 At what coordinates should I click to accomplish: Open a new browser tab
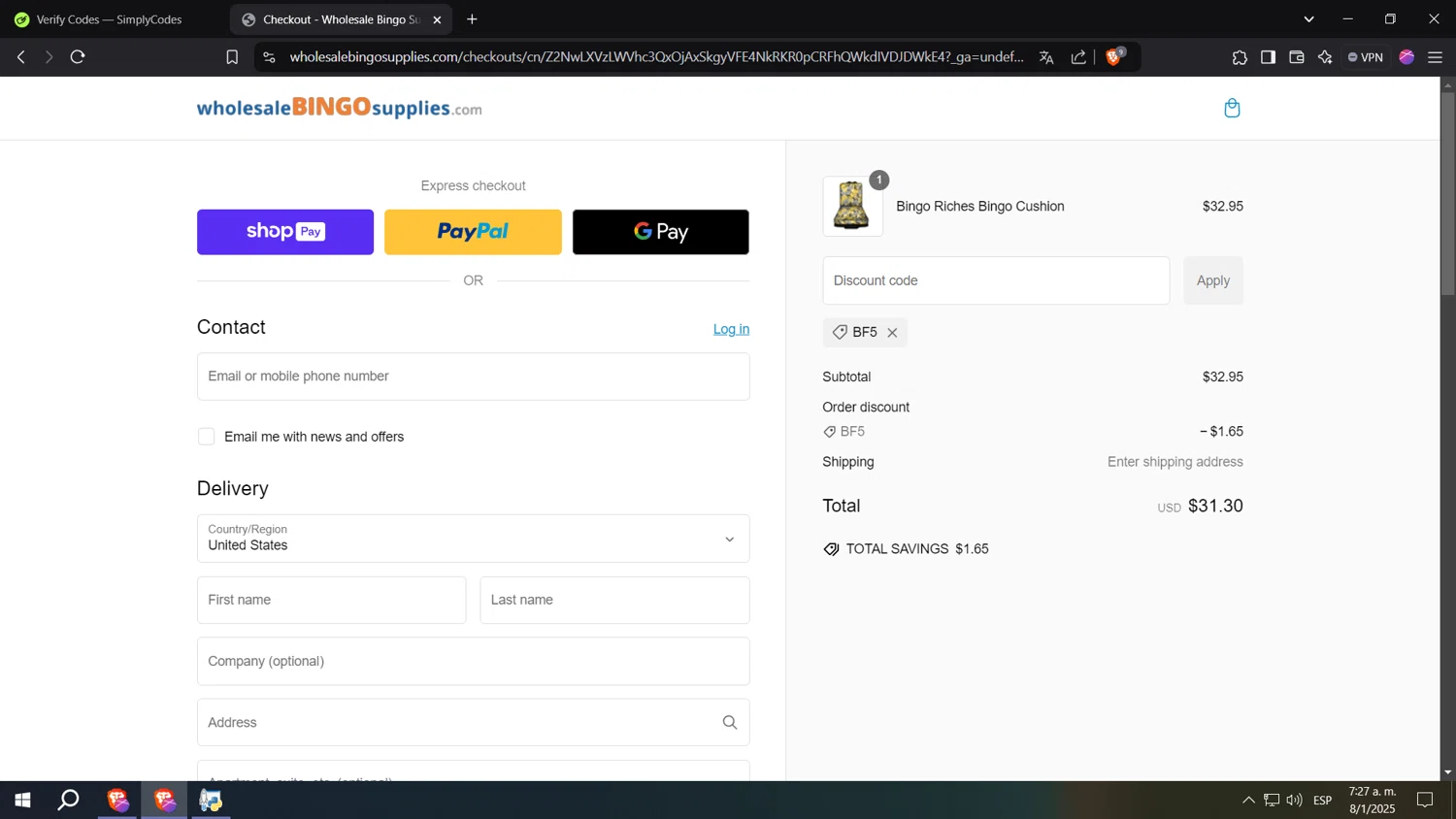pos(473,19)
